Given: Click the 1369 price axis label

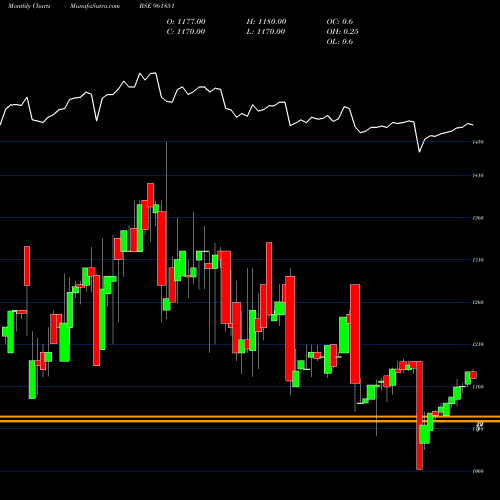Looking at the screenshot, I should click(x=478, y=218).
